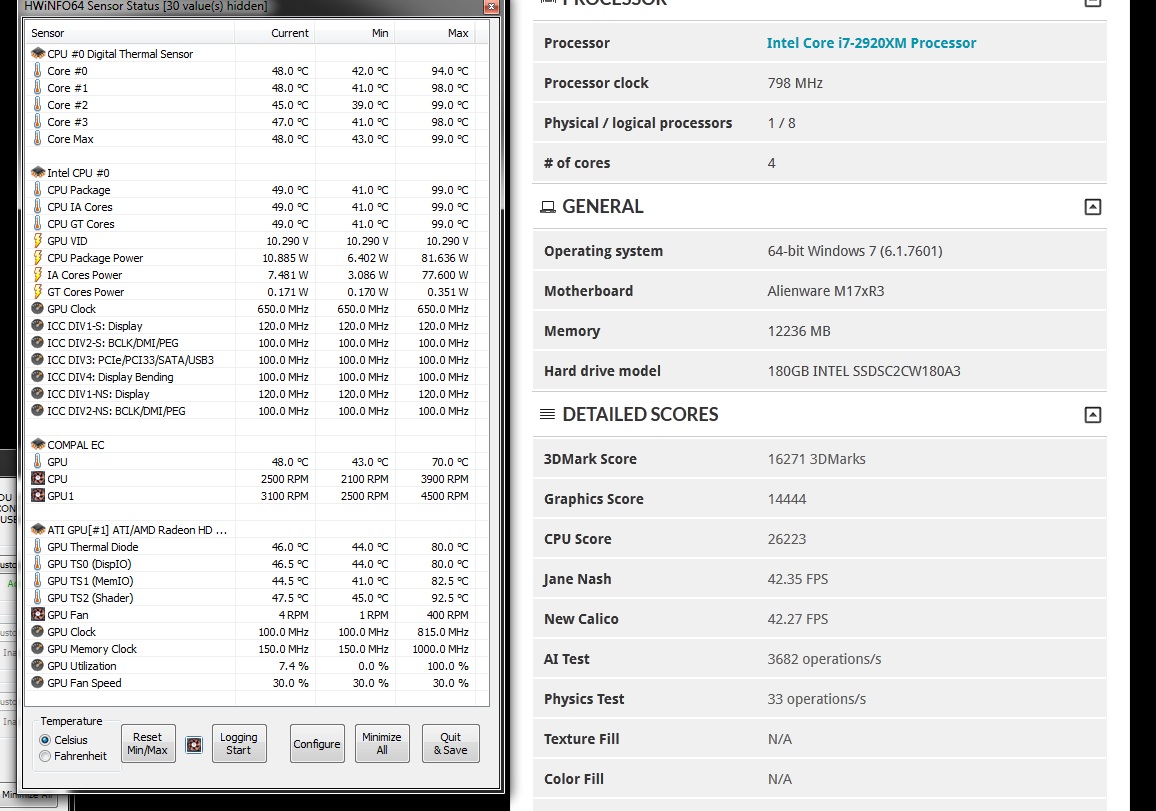Select the GPU Fan Speed row label
1156x811 pixels.
(x=84, y=683)
